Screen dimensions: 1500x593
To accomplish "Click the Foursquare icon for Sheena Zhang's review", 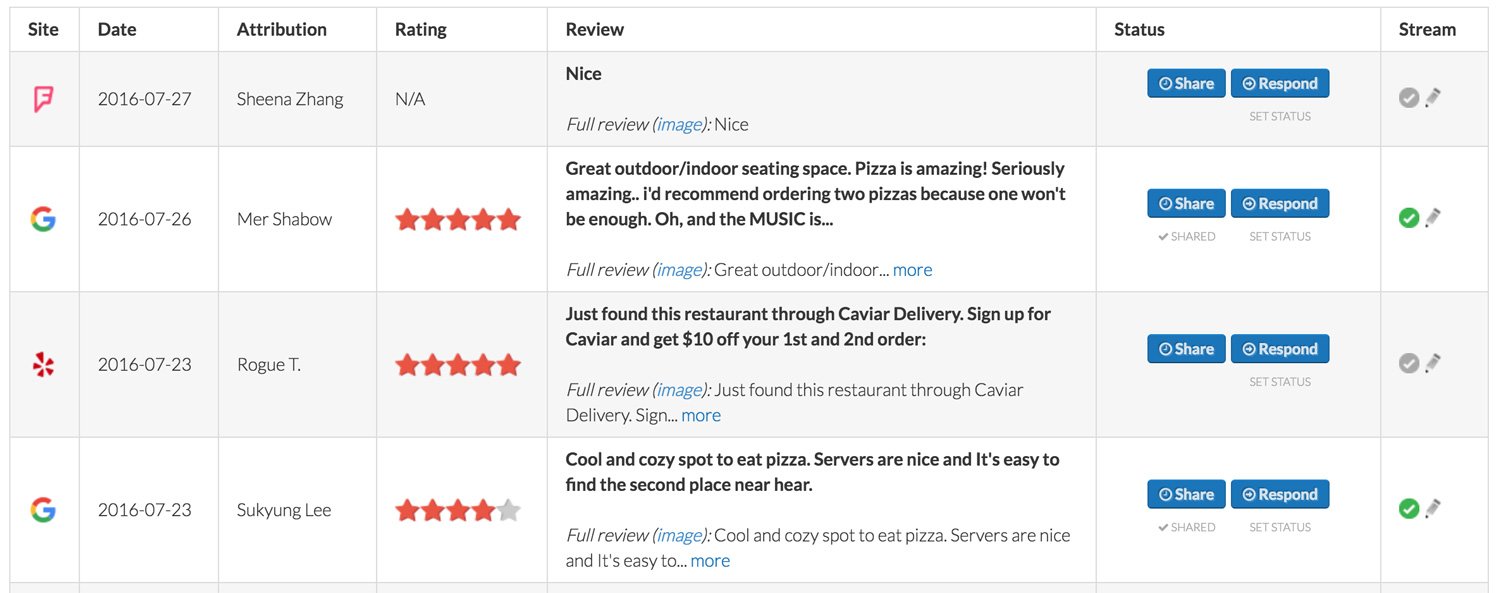I will click(43, 99).
